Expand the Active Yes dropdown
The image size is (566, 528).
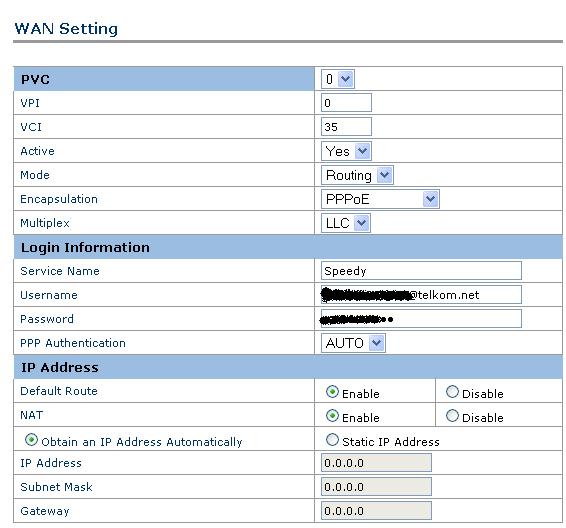click(346, 151)
